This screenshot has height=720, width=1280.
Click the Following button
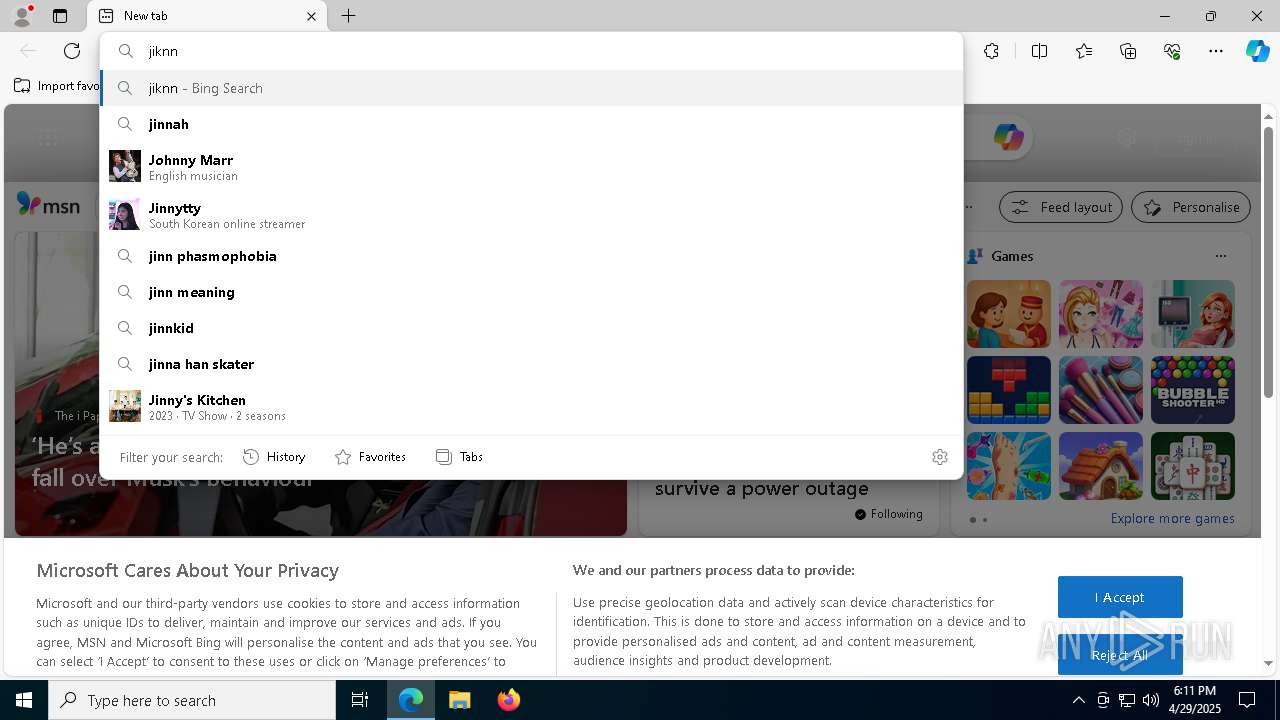(889, 514)
